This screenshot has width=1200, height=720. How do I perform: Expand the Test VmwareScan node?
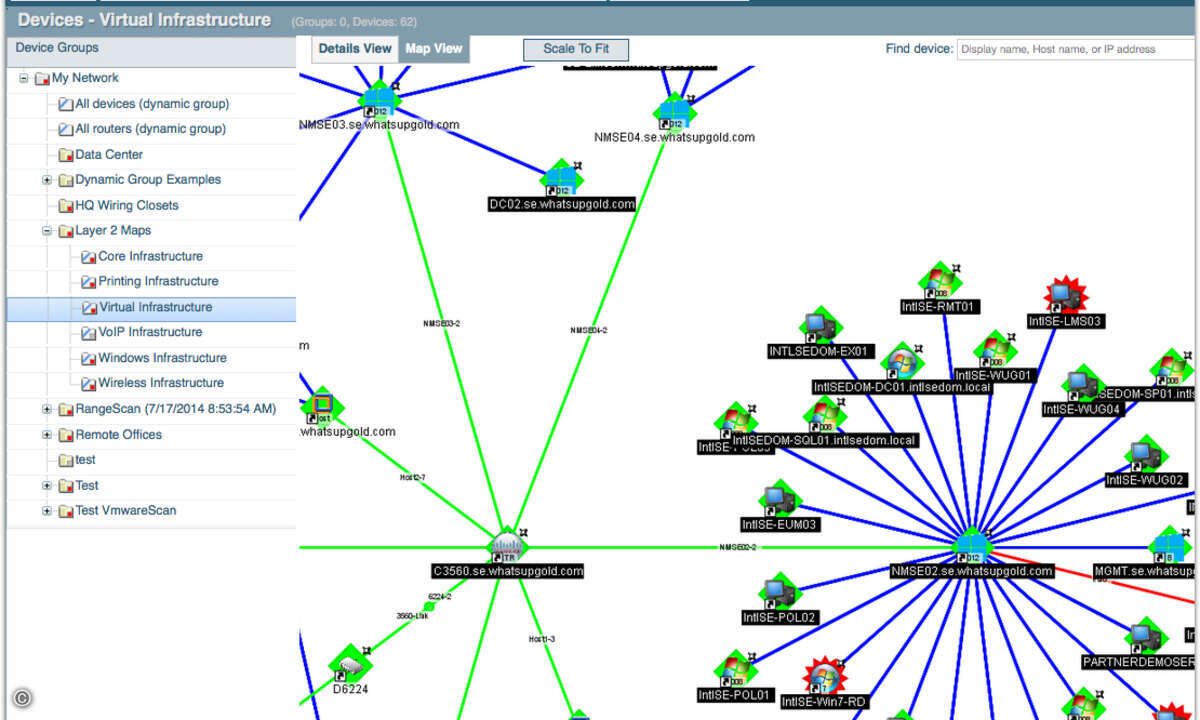coord(47,511)
